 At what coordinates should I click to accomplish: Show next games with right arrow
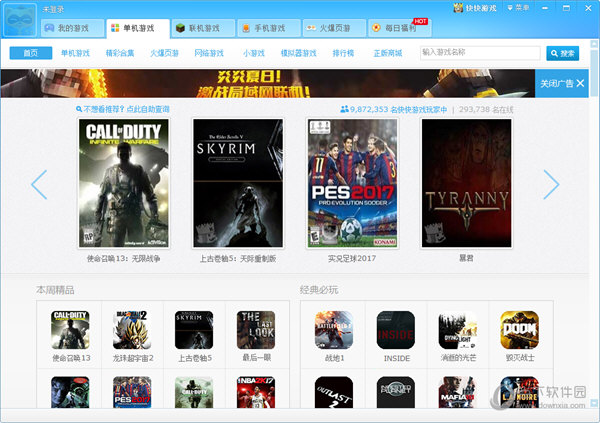coord(550,184)
